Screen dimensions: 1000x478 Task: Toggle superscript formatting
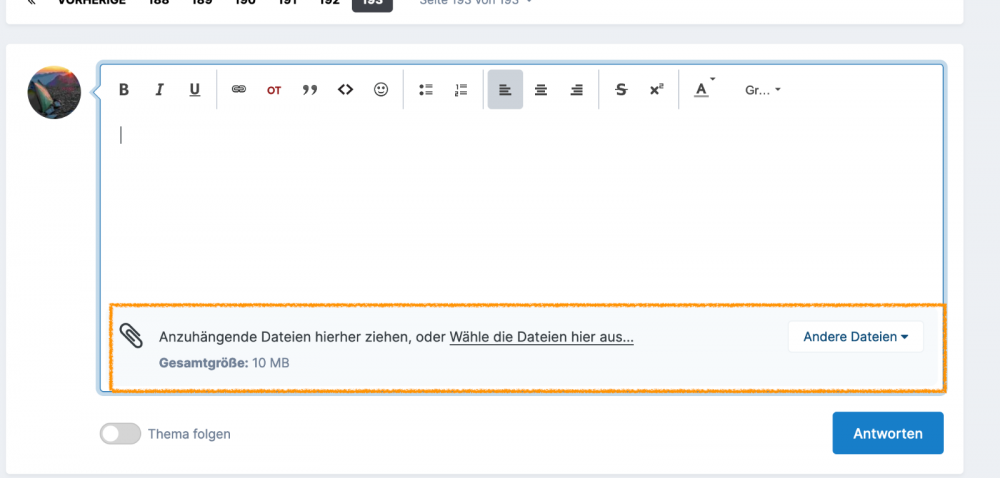pyautogui.click(x=656, y=90)
